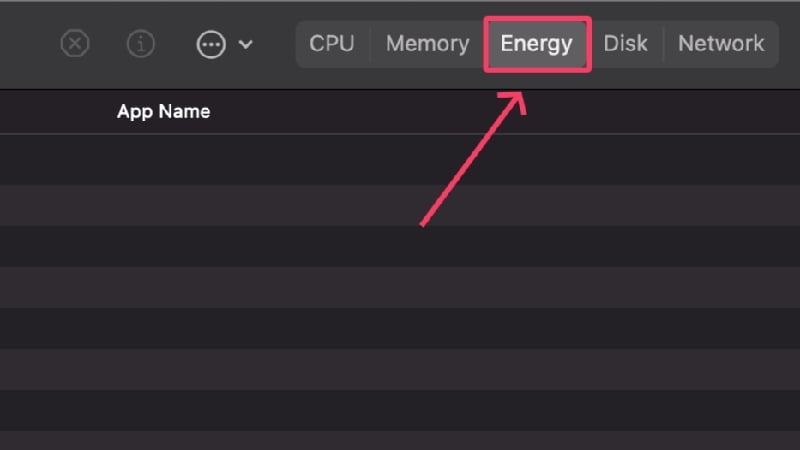The height and width of the screenshot is (450, 800).
Task: Show the Disk tab
Action: (626, 44)
